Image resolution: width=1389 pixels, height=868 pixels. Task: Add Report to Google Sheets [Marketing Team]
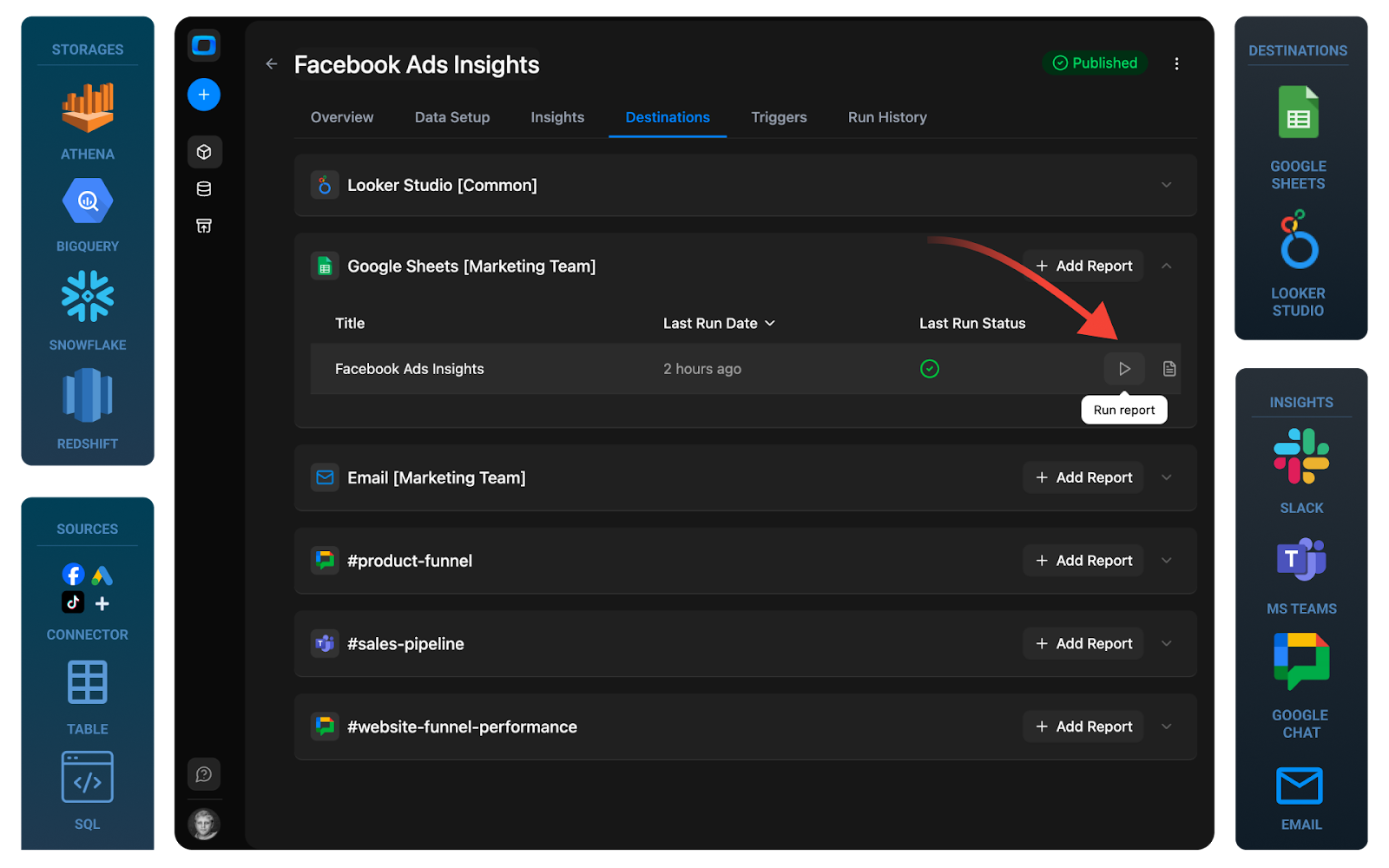(1083, 266)
